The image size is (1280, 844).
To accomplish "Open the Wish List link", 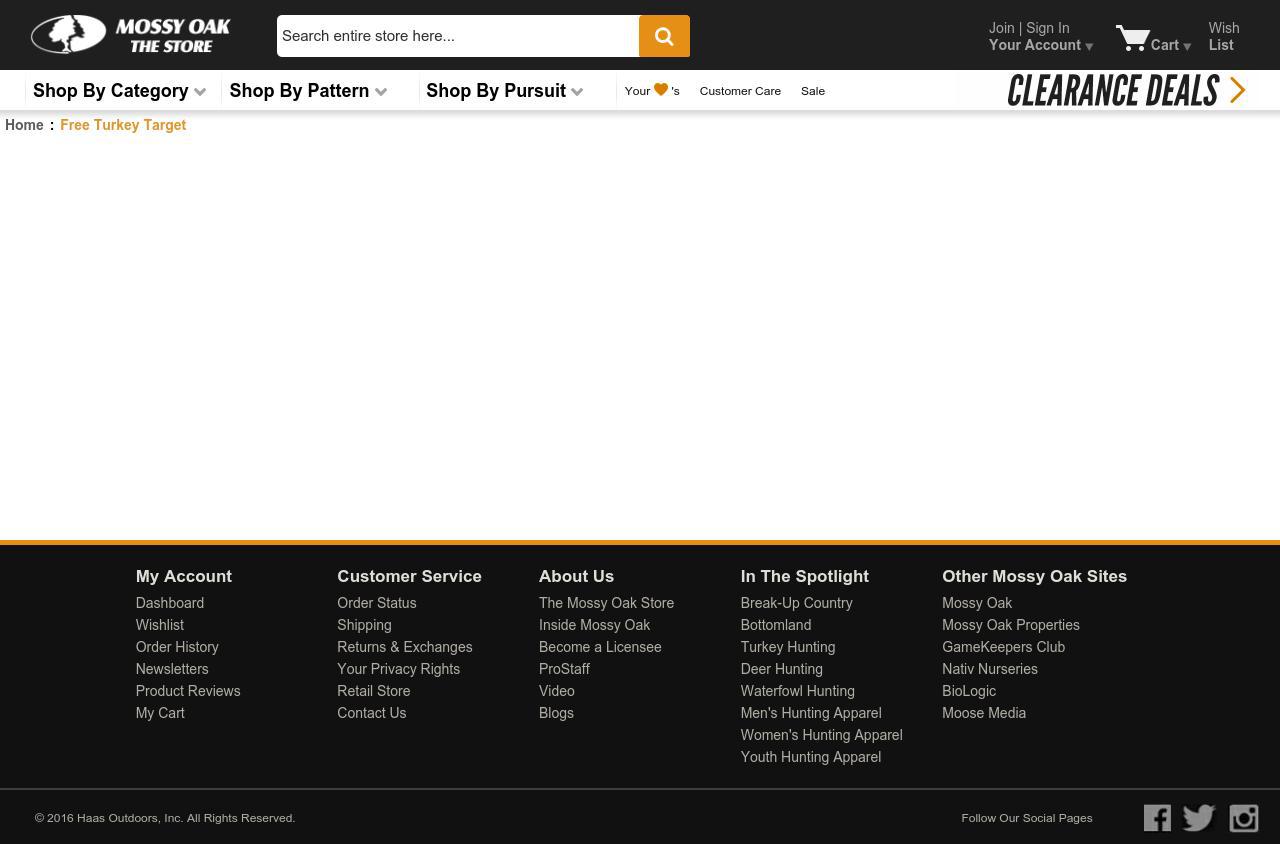I will point(1223,36).
